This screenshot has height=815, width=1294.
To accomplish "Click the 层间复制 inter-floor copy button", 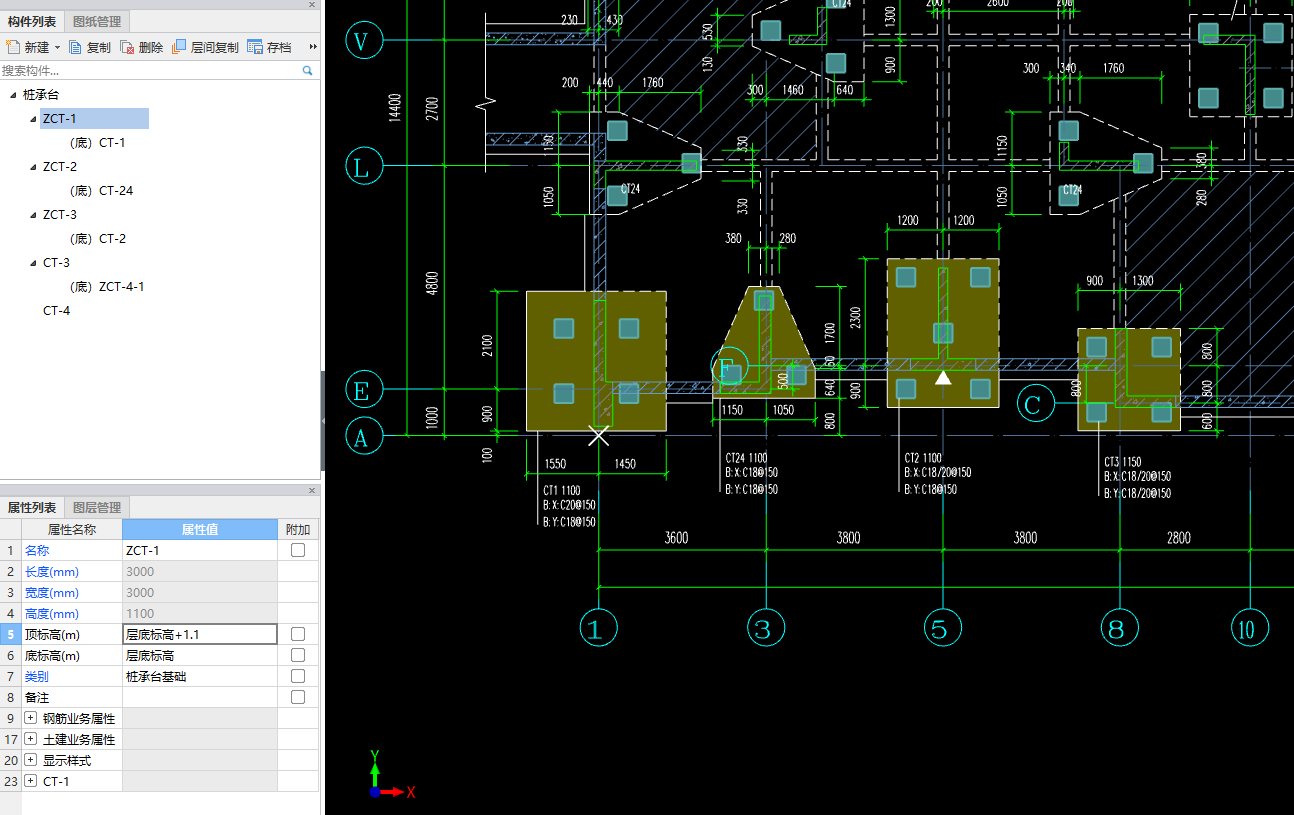I will pos(206,47).
